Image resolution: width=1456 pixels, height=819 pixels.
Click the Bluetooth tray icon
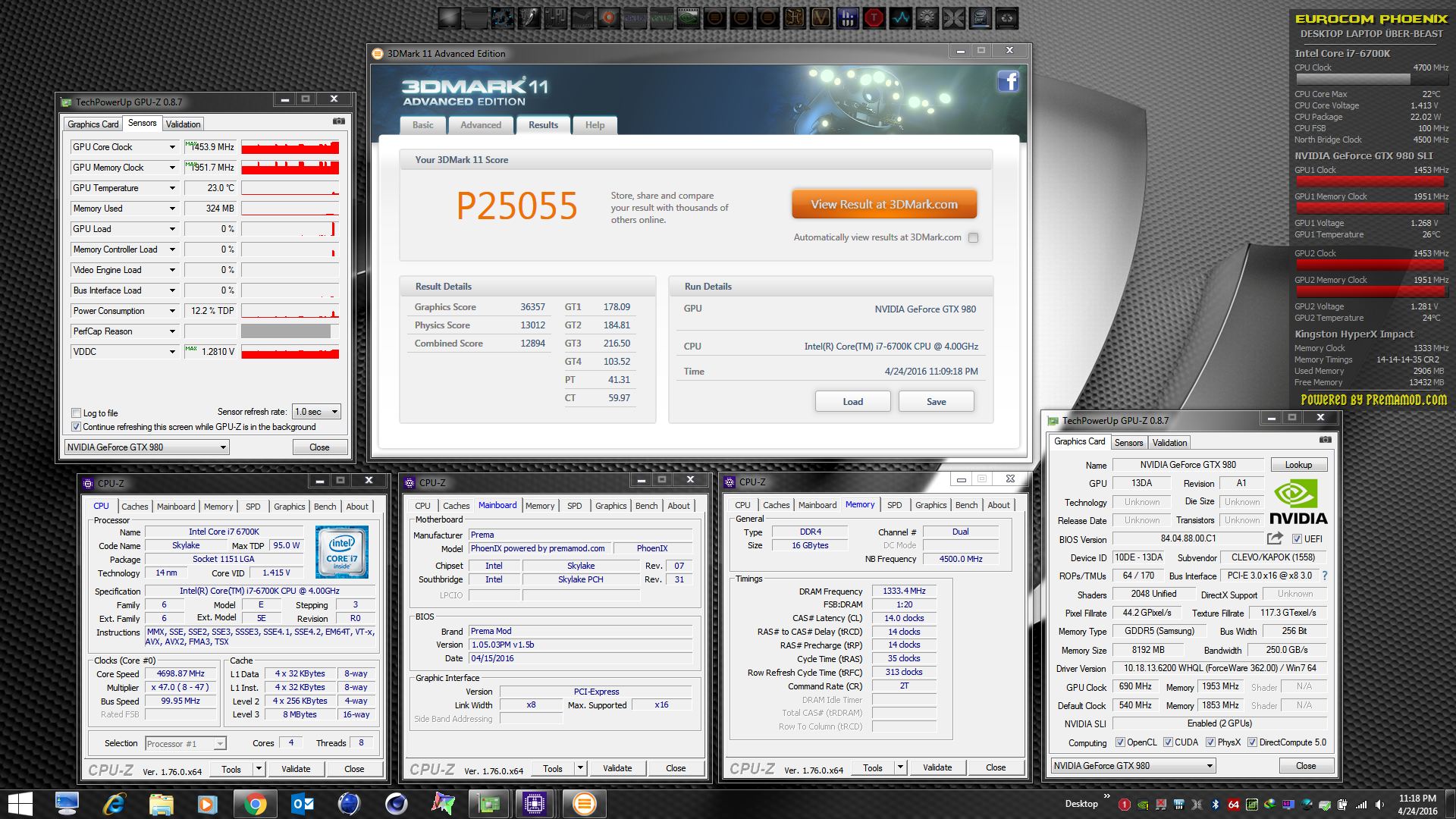point(1214,805)
